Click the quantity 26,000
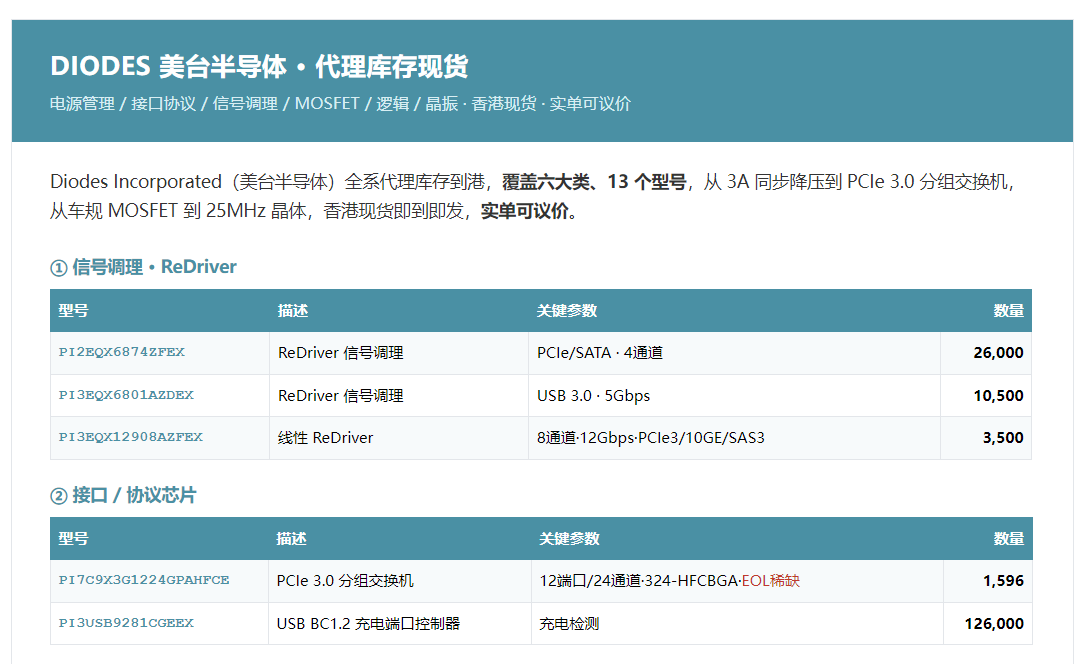 coord(998,353)
